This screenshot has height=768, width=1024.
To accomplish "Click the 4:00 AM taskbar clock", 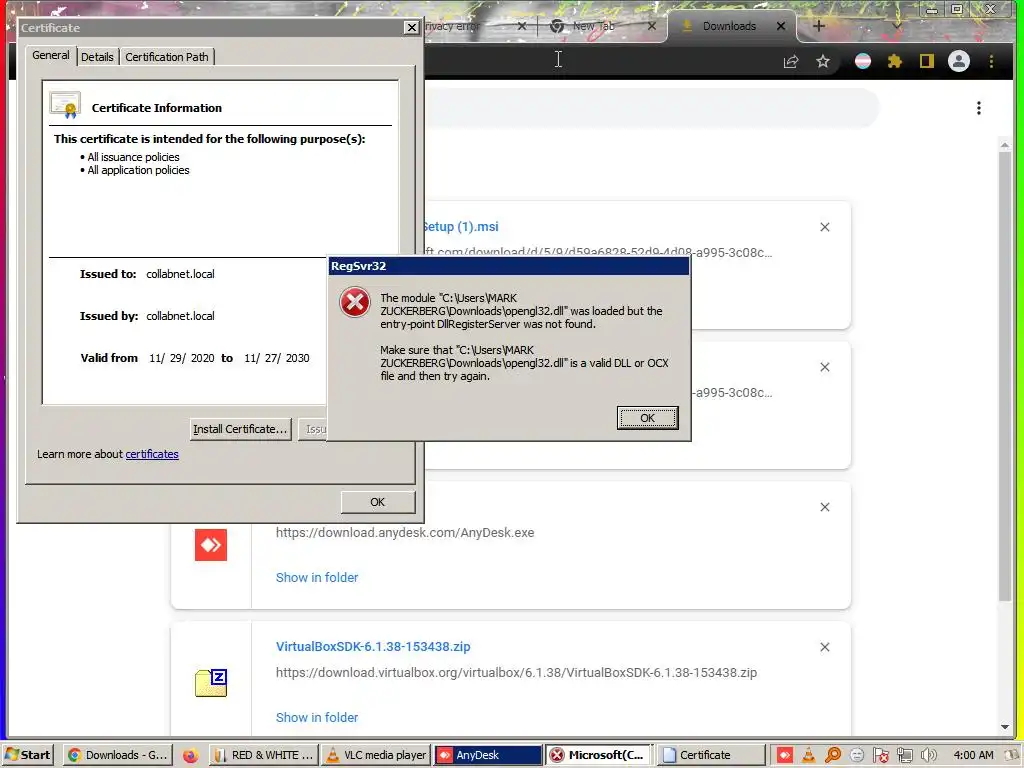I will coord(973,756).
